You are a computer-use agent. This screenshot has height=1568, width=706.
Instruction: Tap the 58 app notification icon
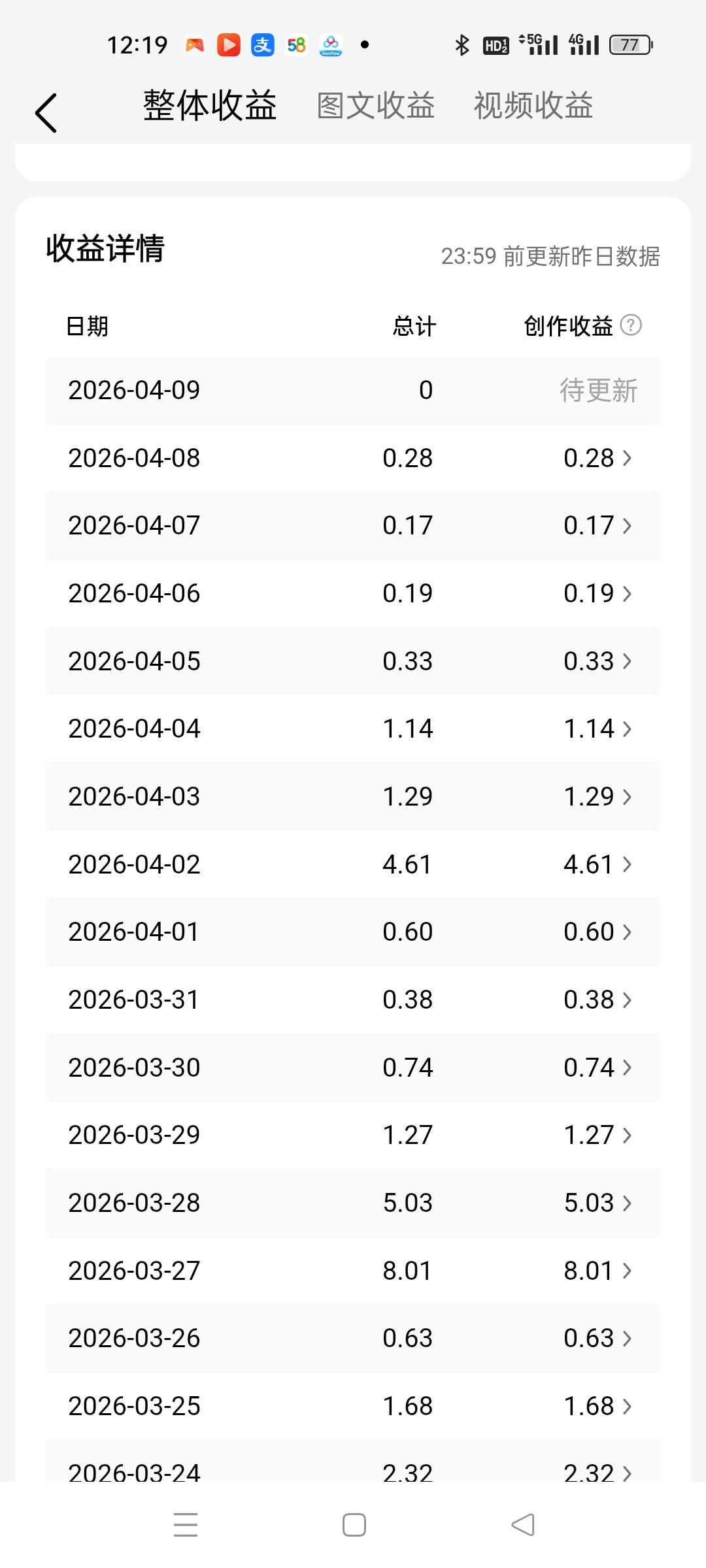point(296,45)
